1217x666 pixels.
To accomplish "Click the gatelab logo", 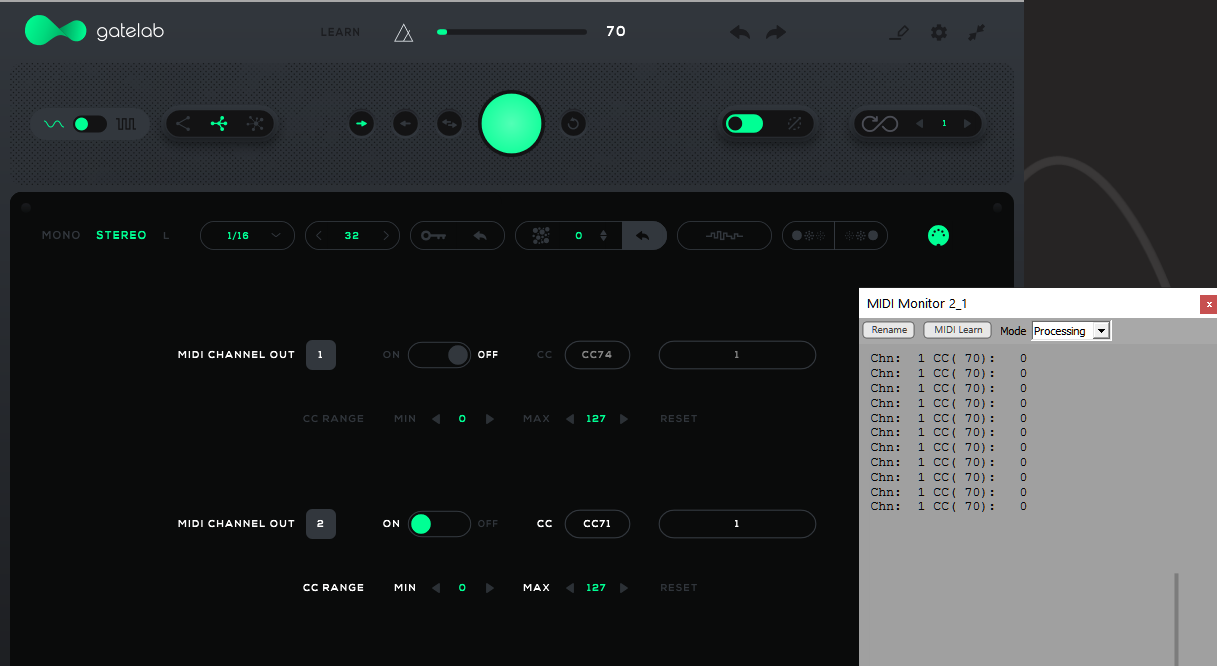I will [x=94, y=31].
